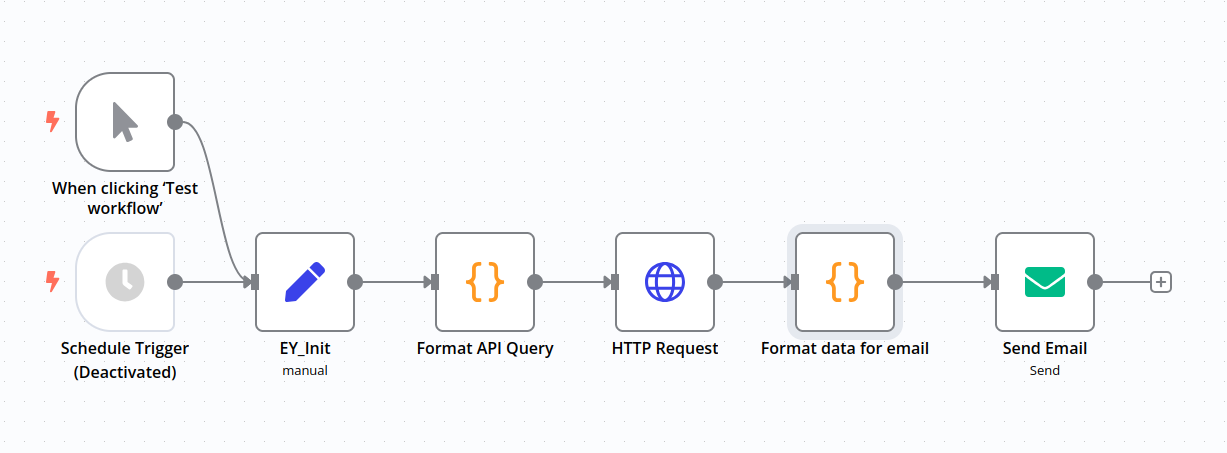Click the plus button after Send Email
Viewport: 1227px width, 453px height.
(1161, 282)
